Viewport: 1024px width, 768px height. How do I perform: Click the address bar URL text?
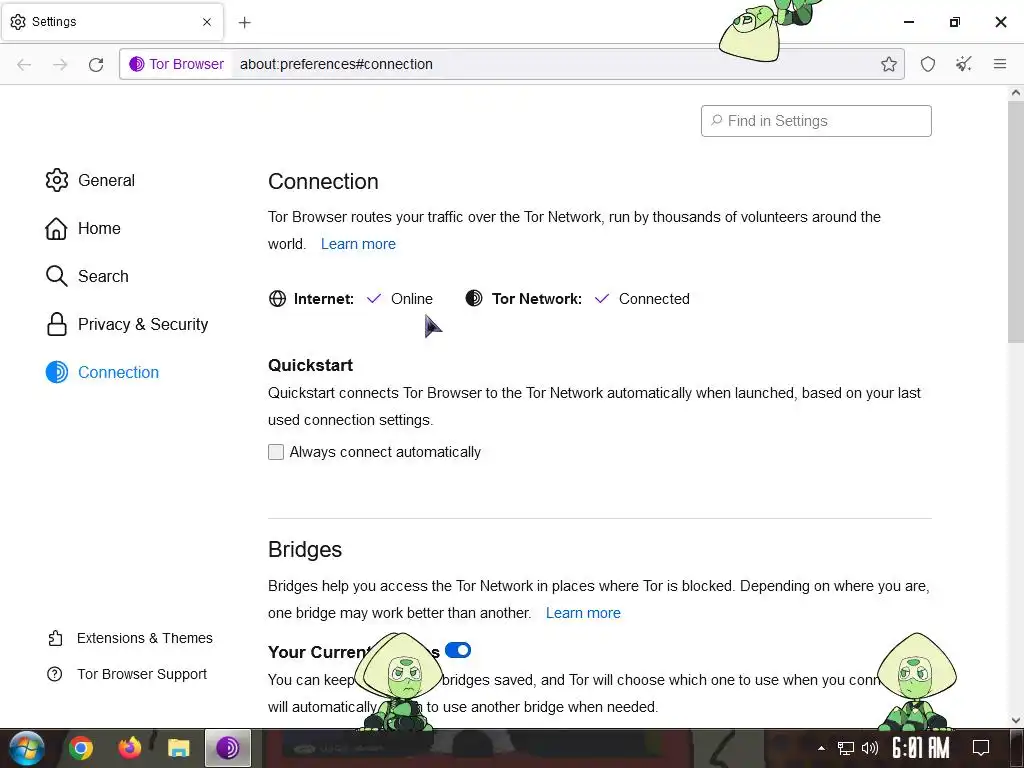point(336,64)
